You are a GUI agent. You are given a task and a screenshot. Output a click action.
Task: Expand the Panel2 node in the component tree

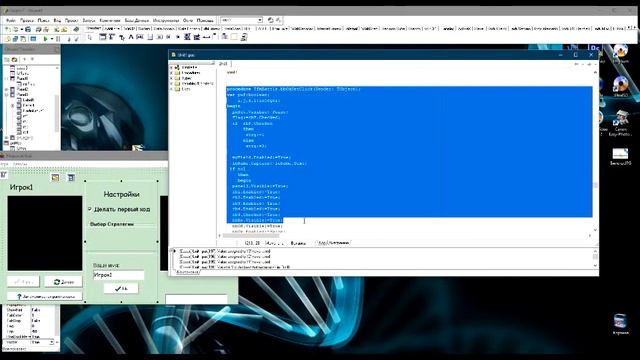click(x=6, y=89)
